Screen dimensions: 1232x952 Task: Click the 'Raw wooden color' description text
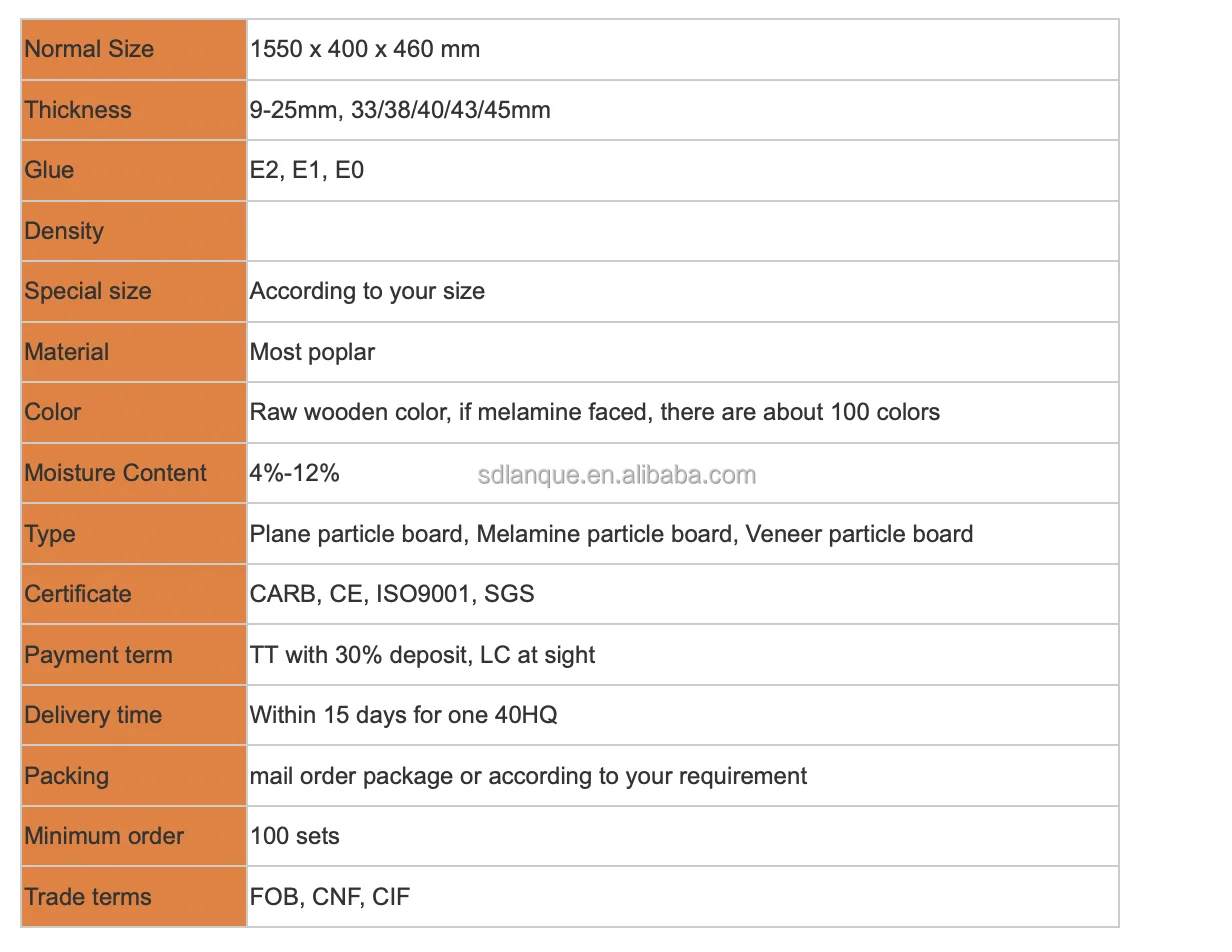pyautogui.click(x=347, y=412)
